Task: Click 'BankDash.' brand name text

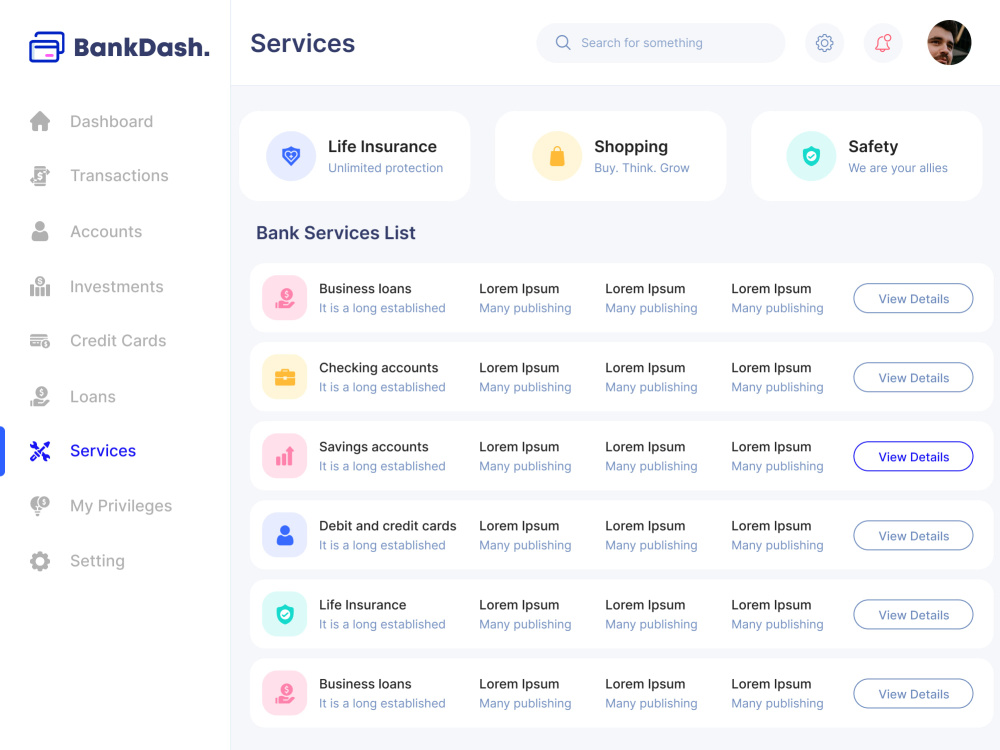Action: coord(142,47)
